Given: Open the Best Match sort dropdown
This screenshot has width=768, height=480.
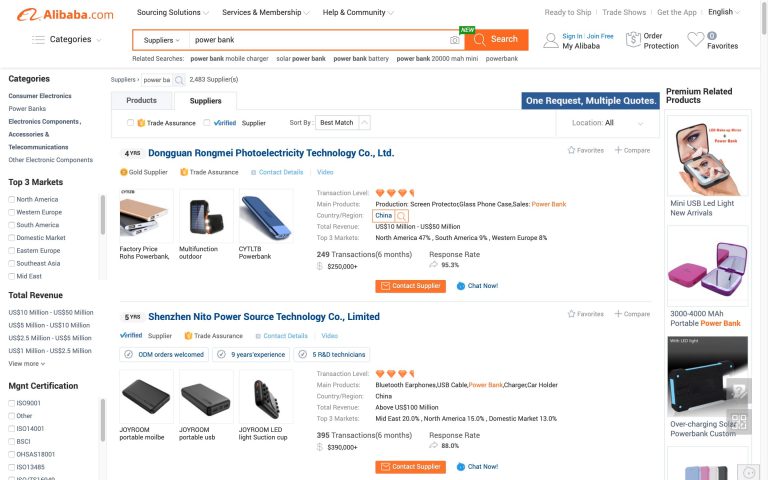Looking at the screenshot, I should (343, 122).
